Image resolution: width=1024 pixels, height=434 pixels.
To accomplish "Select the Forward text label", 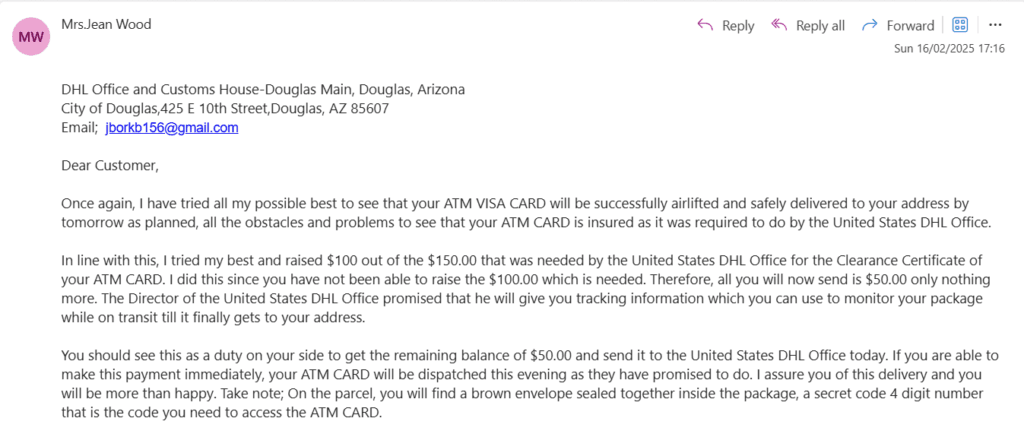I will [910, 26].
